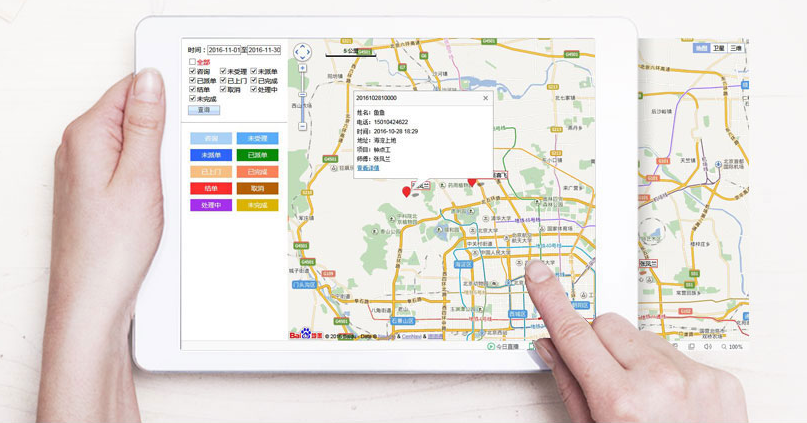Click the red marker right of the popup
This screenshot has width=807, height=423.
[471, 181]
